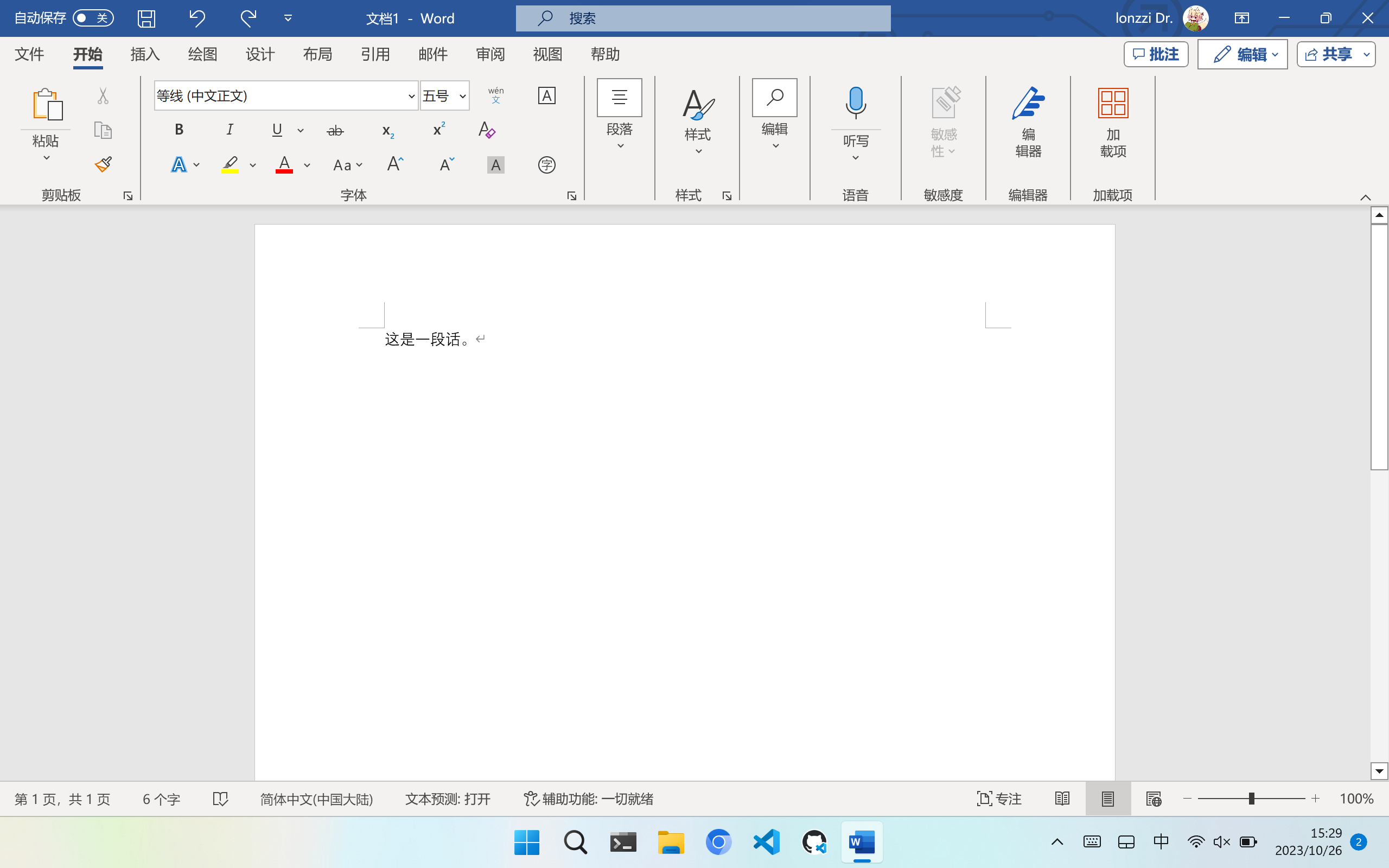Click the 批注 Comments button
1389x868 pixels.
[1156, 55]
